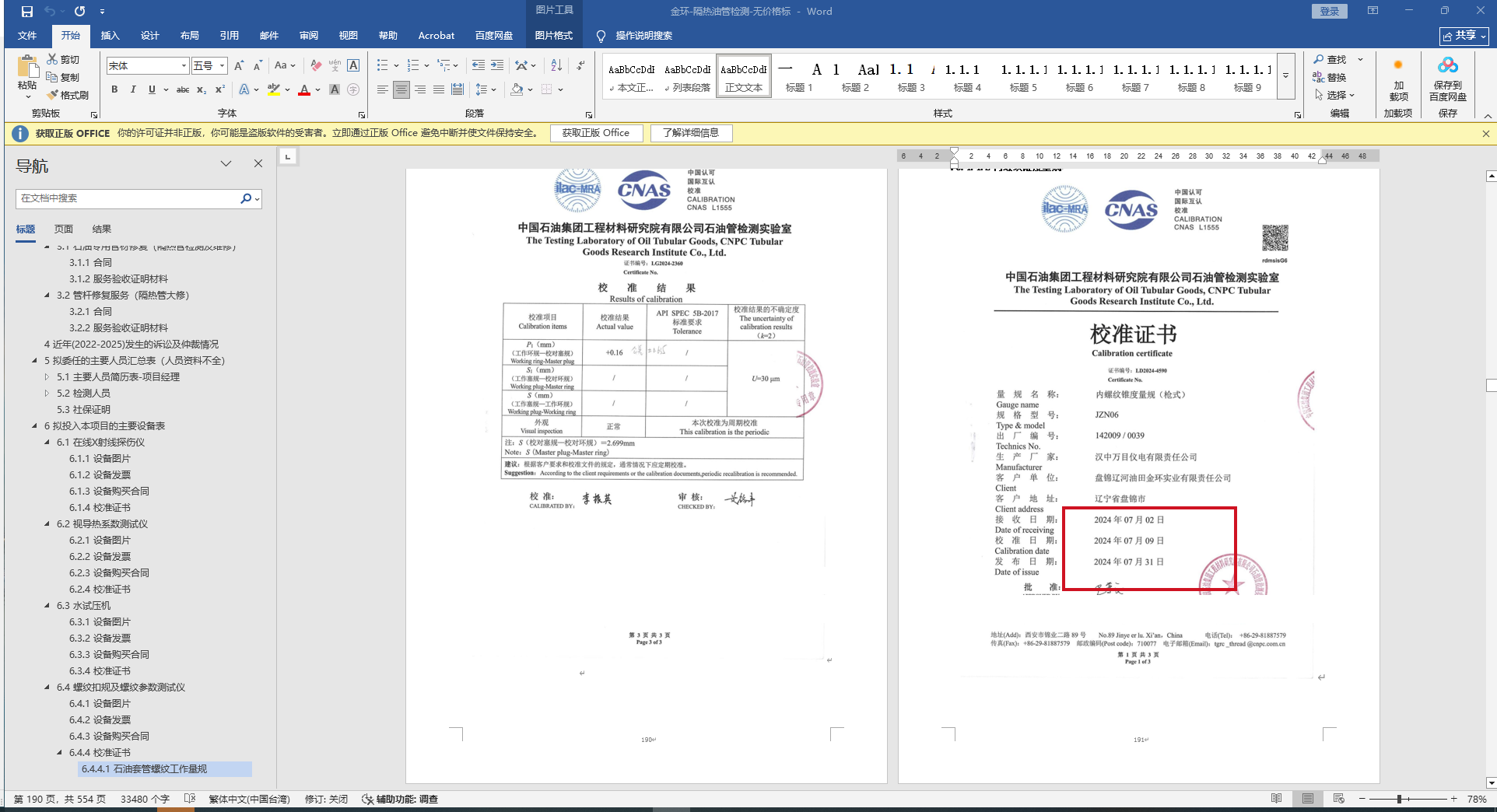Click the 在文档中搜索 search field
This screenshot has height=812, width=1497.
(128, 198)
